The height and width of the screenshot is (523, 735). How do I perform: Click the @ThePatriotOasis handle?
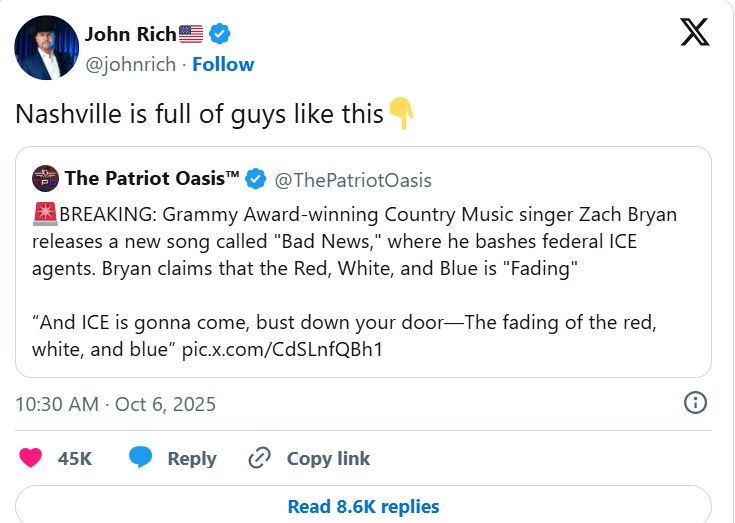tap(353, 180)
